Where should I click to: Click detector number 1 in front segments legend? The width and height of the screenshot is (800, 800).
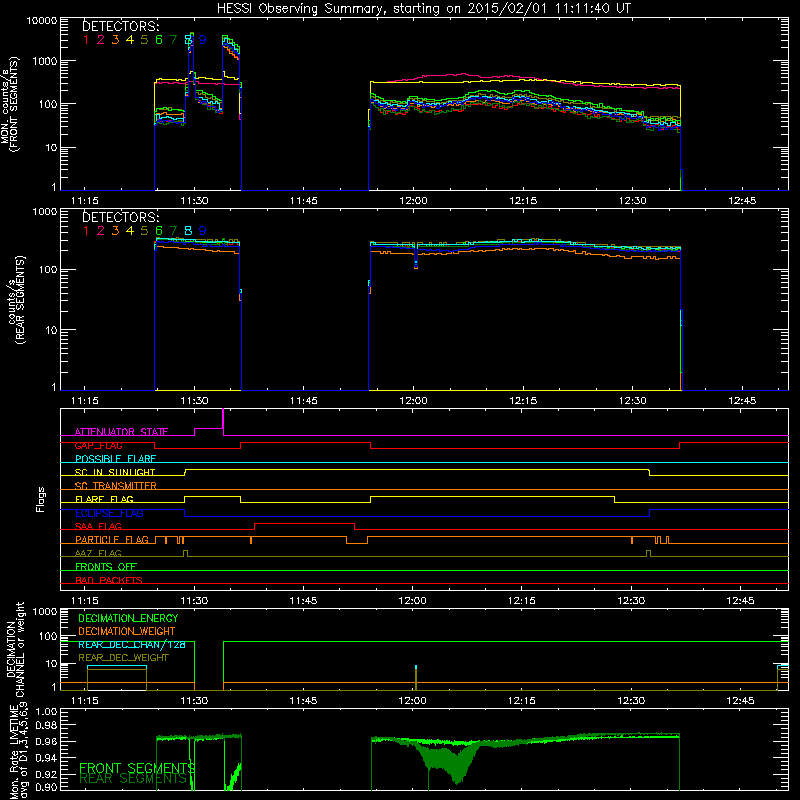[x=86, y=40]
